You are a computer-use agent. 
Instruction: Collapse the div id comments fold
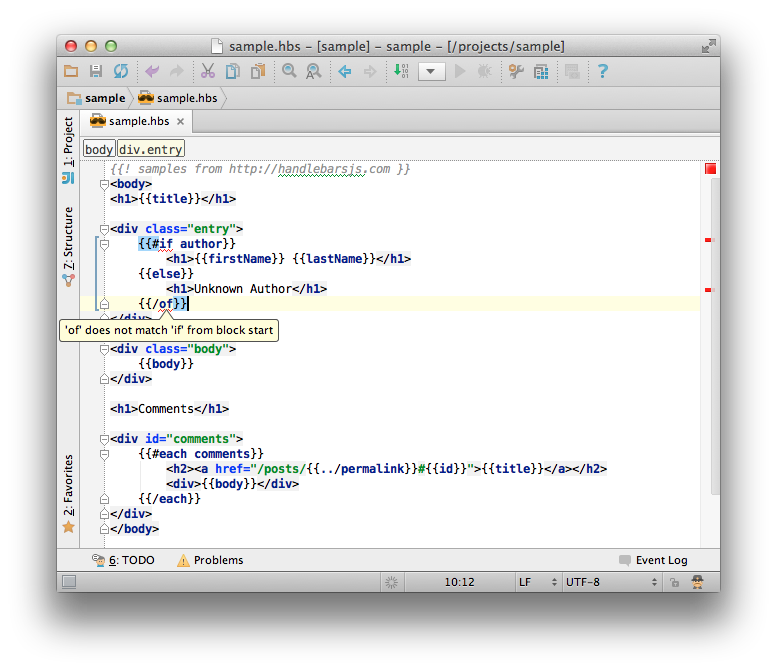pos(104,439)
